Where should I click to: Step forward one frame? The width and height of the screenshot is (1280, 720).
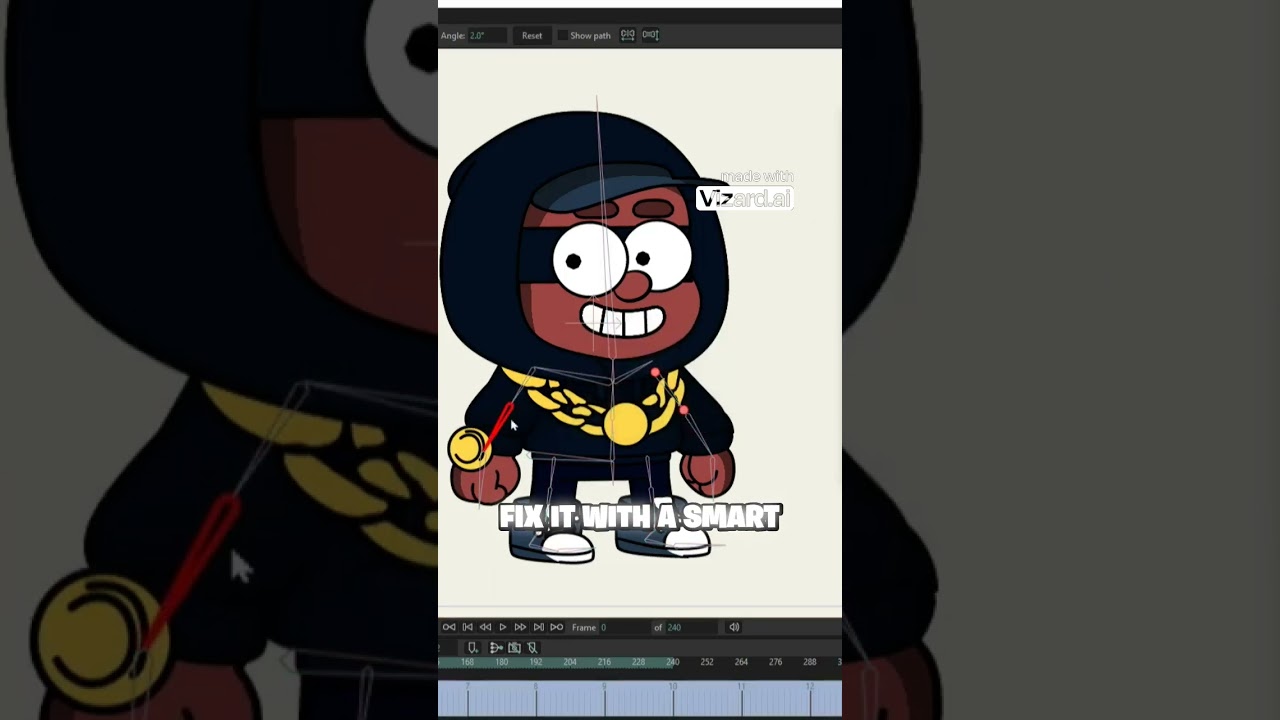coord(520,627)
